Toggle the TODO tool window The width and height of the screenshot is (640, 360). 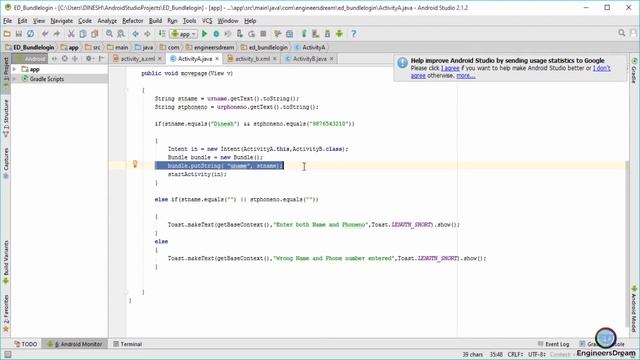tap(26, 344)
